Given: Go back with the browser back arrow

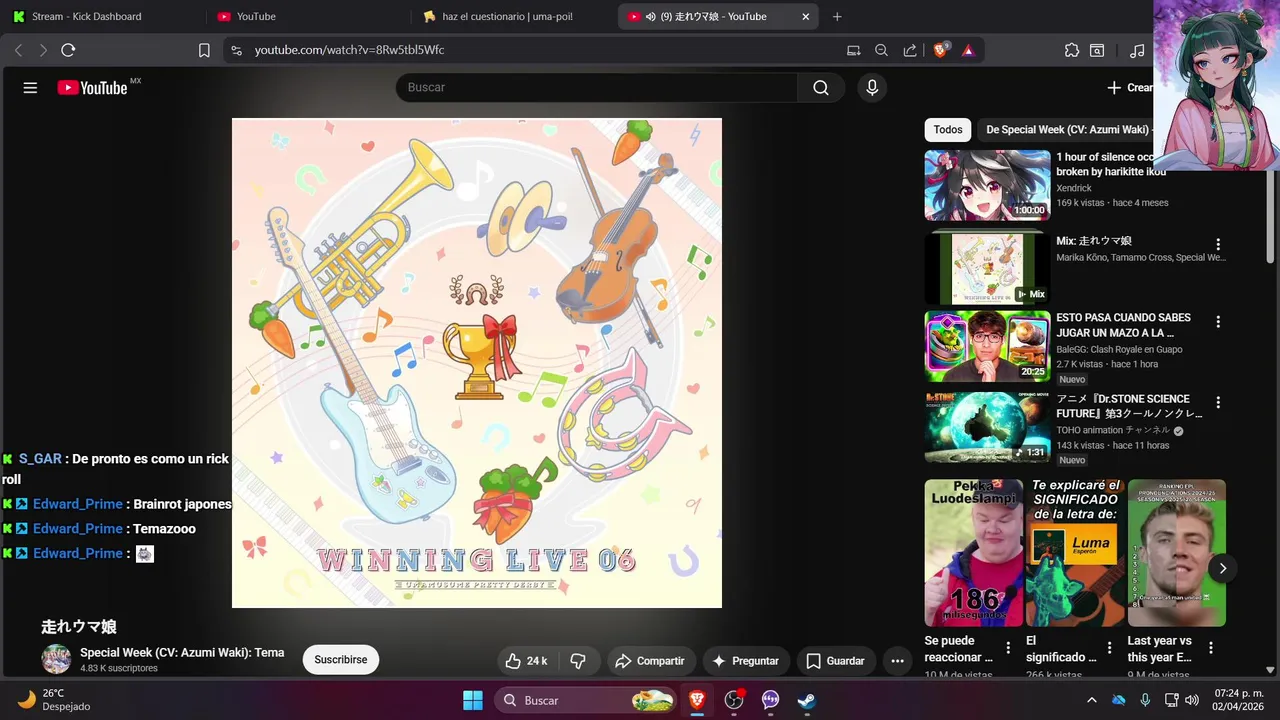Looking at the screenshot, I should coord(18,50).
